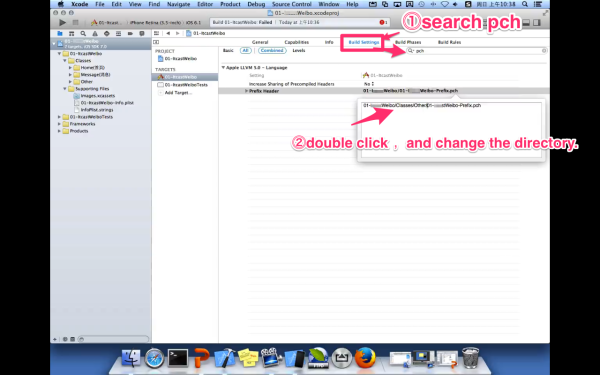Viewport: 600px width, 375px height.
Task: Select the Combined view mode
Action: [272, 51]
